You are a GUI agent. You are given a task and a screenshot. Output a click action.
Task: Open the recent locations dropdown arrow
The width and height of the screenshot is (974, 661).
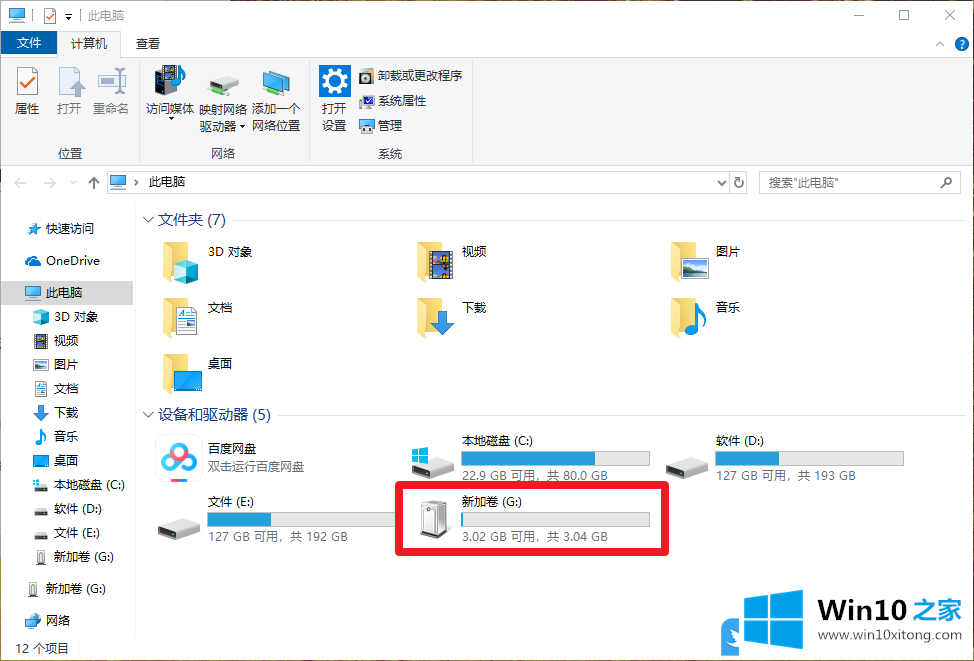point(73,183)
